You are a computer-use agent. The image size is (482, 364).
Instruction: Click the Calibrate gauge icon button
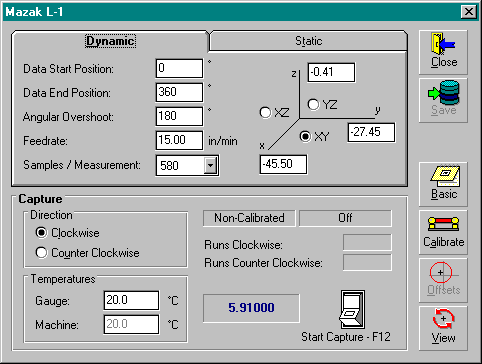443,232
